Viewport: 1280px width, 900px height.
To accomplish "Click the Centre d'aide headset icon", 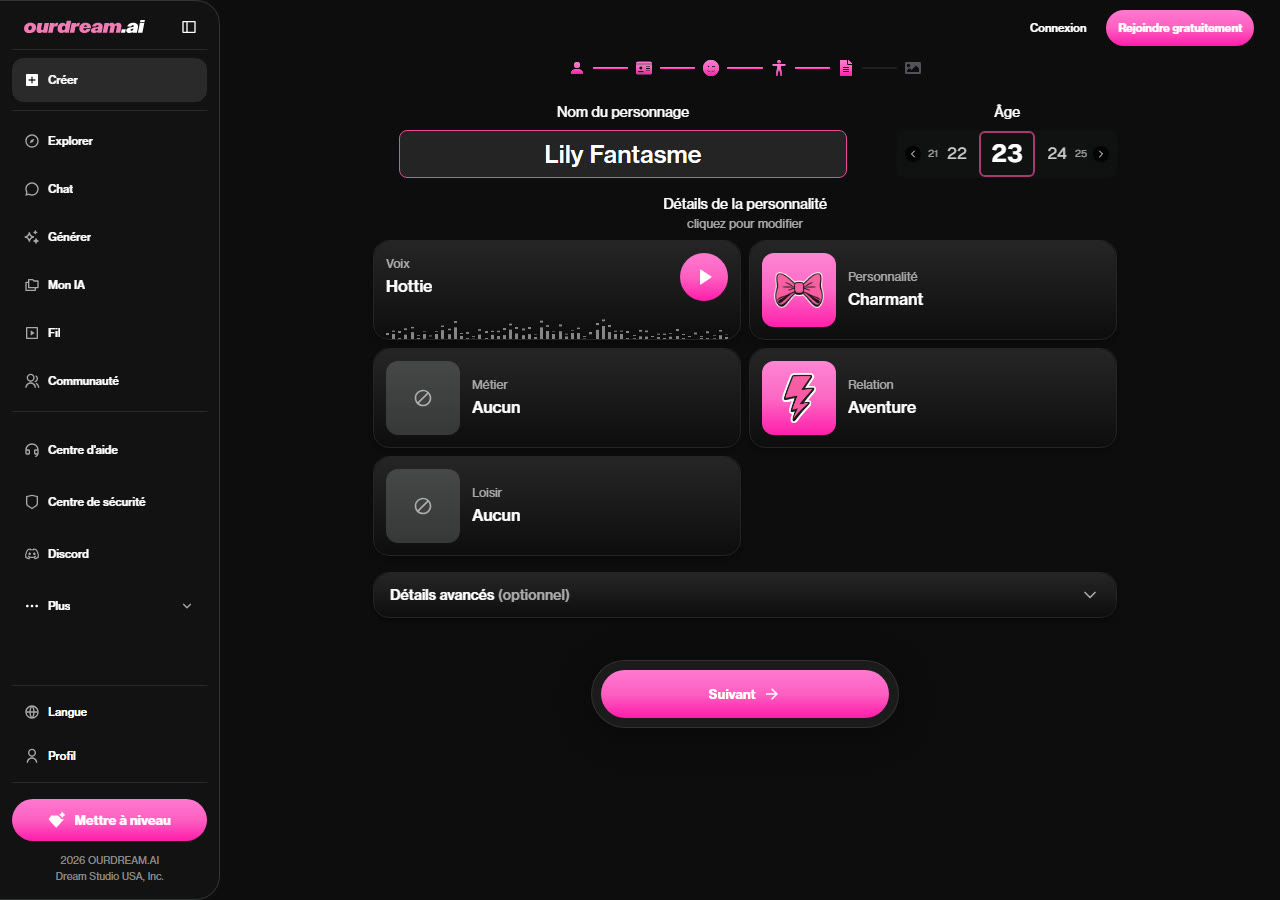I will click(32, 450).
